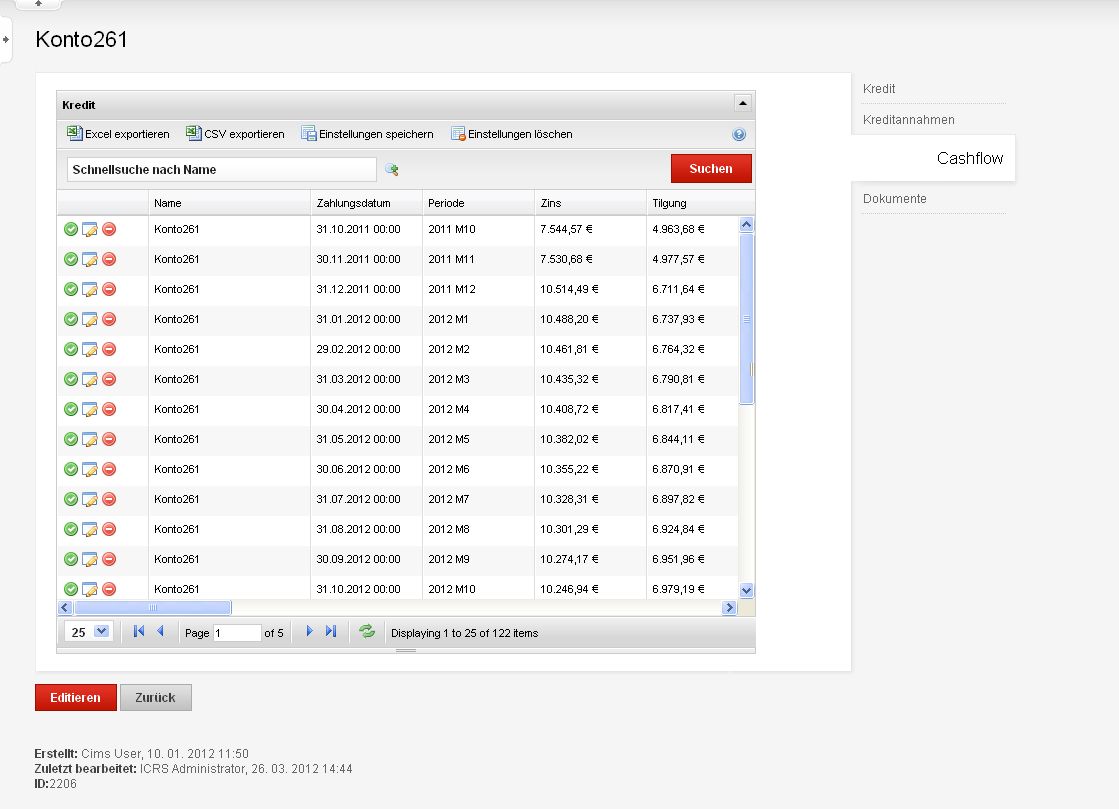Sort by the Name column header
Viewport: 1119px width, 809px height.
(229, 203)
